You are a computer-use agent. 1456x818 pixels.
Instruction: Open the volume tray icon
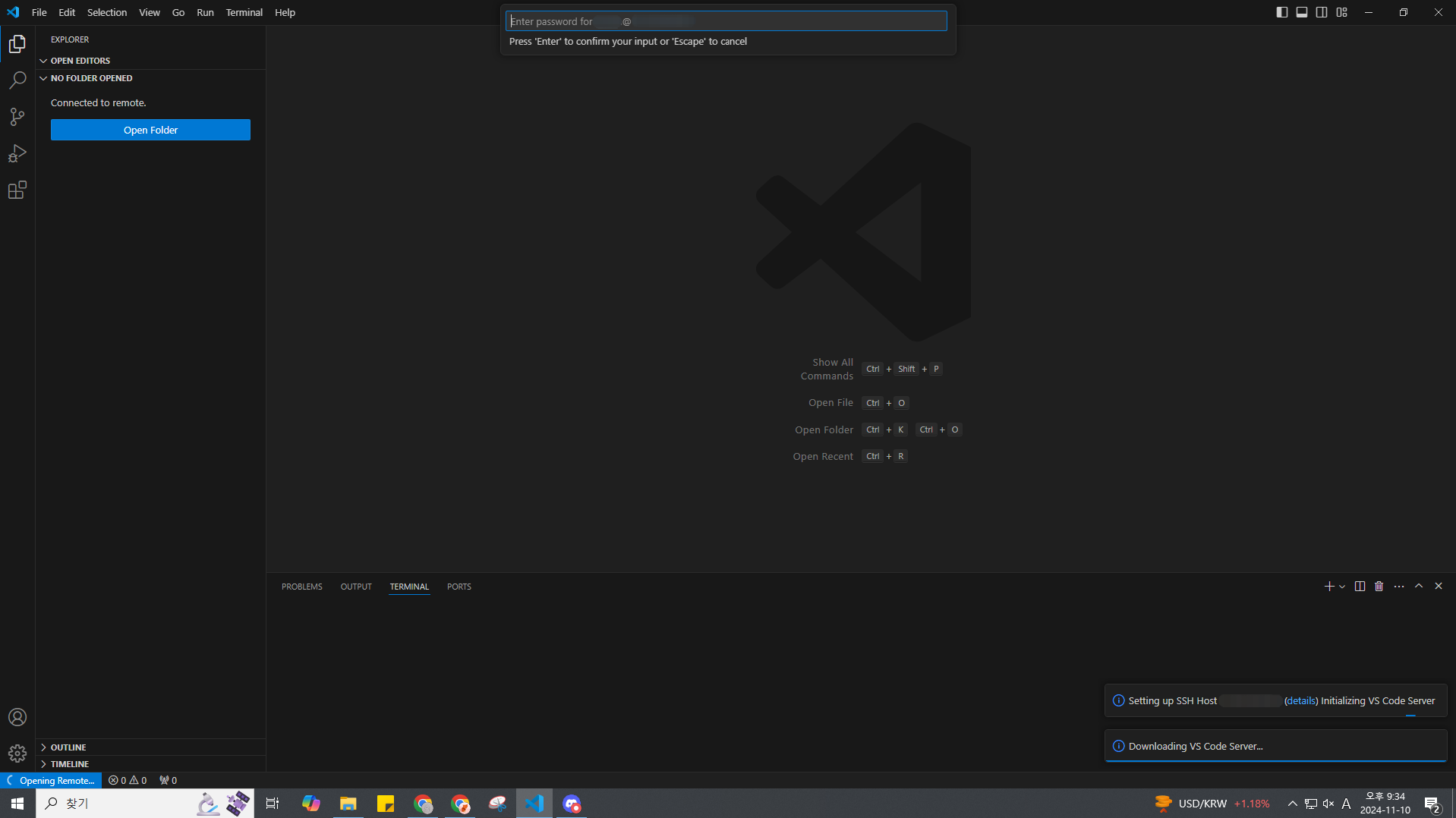point(1328,803)
